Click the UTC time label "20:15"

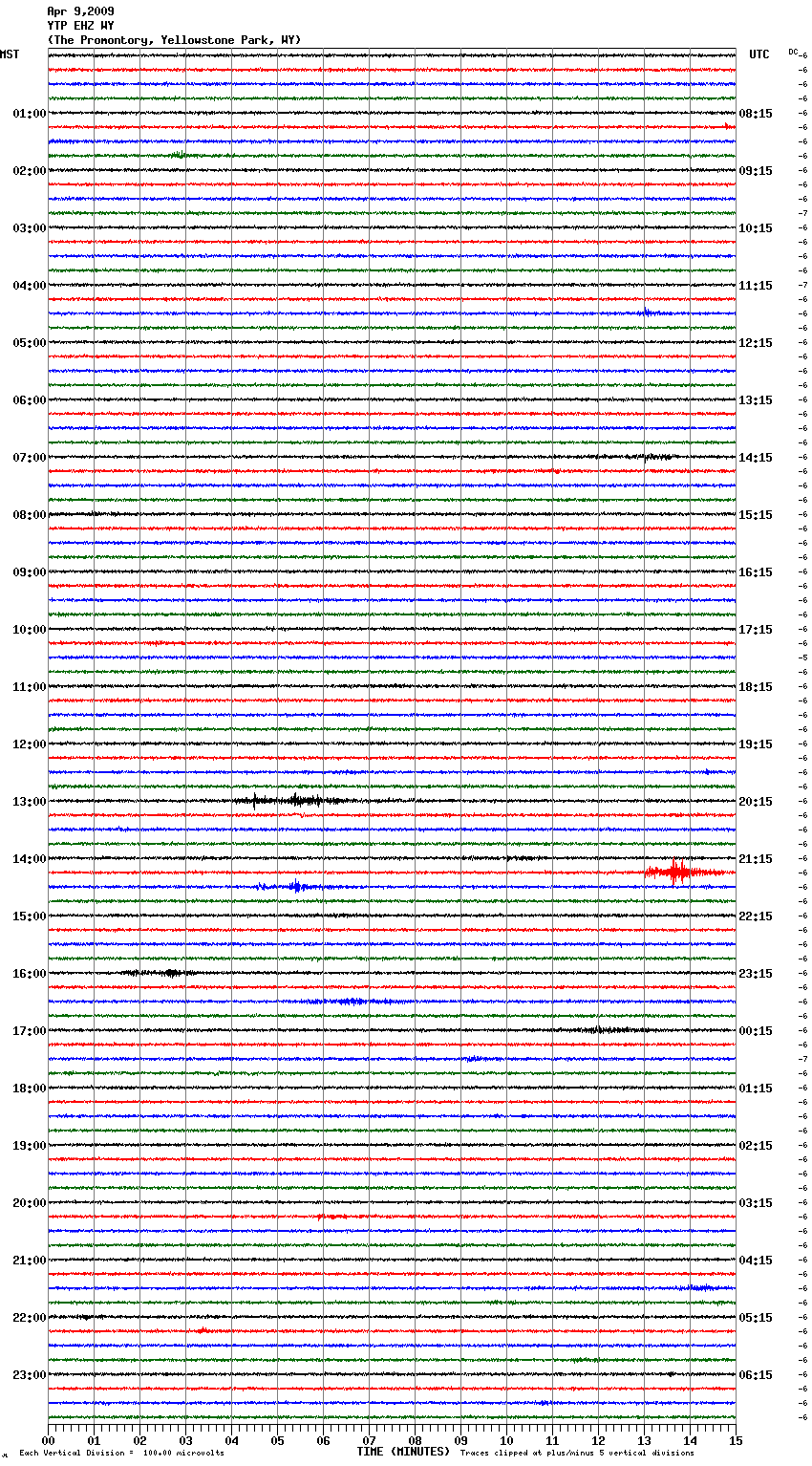tap(756, 802)
